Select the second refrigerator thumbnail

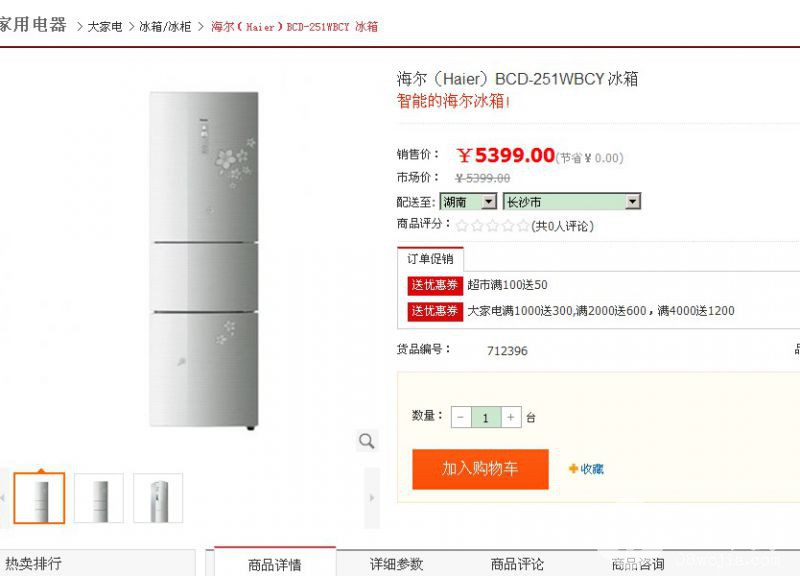99,498
